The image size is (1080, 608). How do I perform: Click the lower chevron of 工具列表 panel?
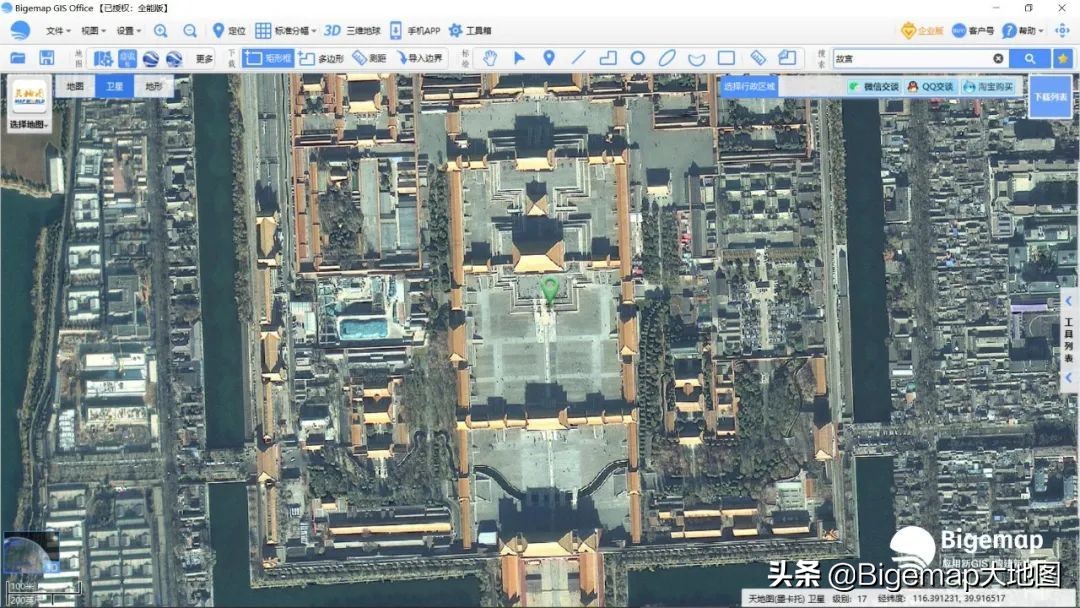(1068, 377)
